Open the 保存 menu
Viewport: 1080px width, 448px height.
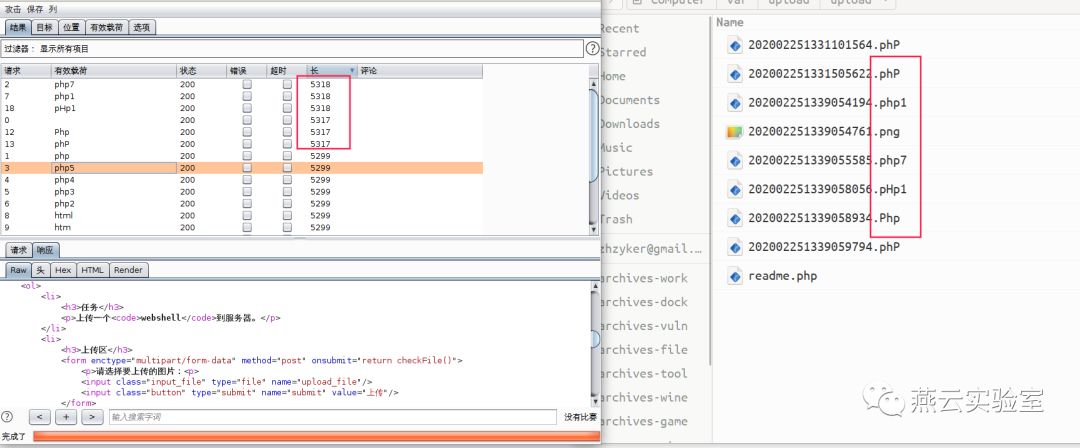[x=35, y=10]
